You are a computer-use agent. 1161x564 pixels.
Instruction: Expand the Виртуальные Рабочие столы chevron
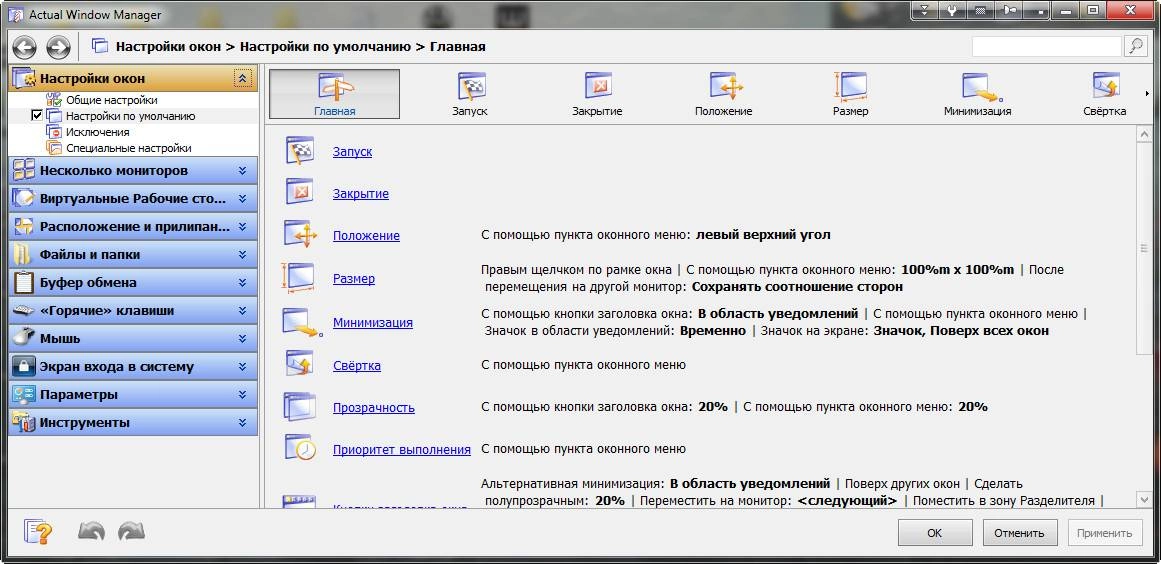coord(242,198)
